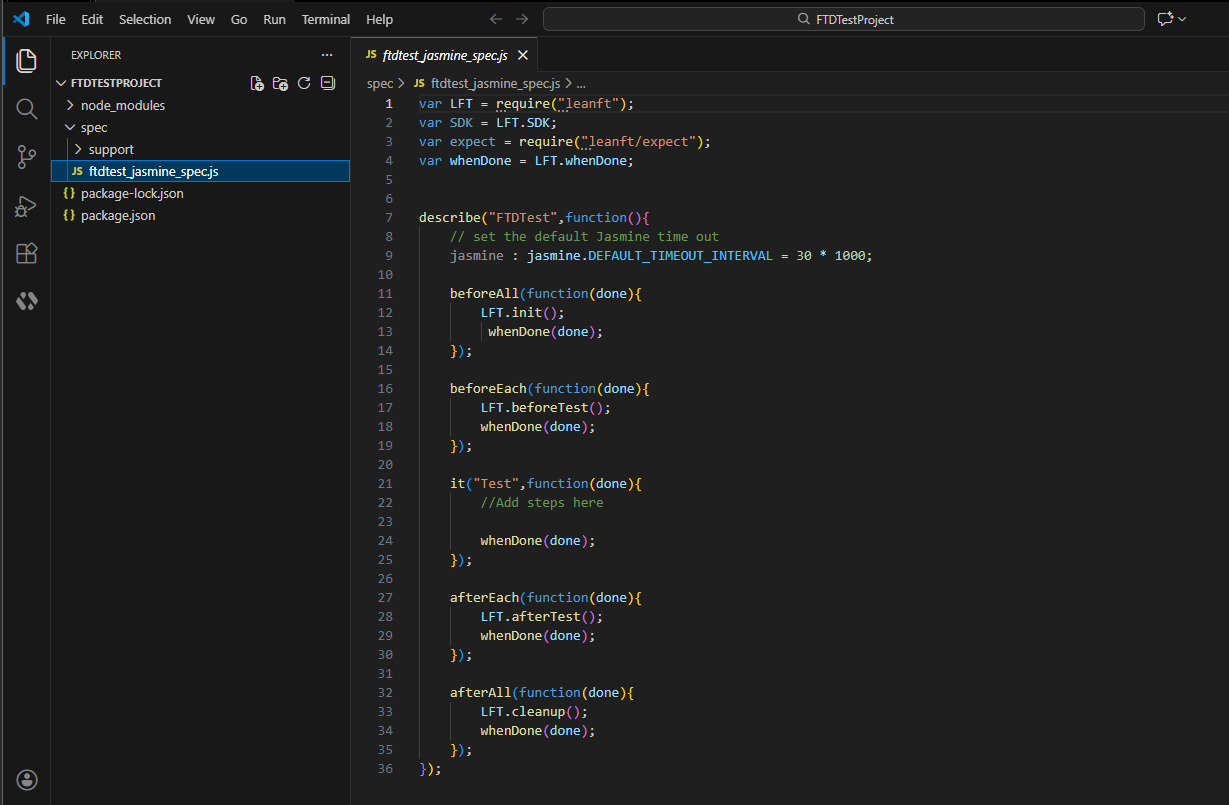Expand the node_modules folder
This screenshot has width=1229, height=805.
(122, 105)
